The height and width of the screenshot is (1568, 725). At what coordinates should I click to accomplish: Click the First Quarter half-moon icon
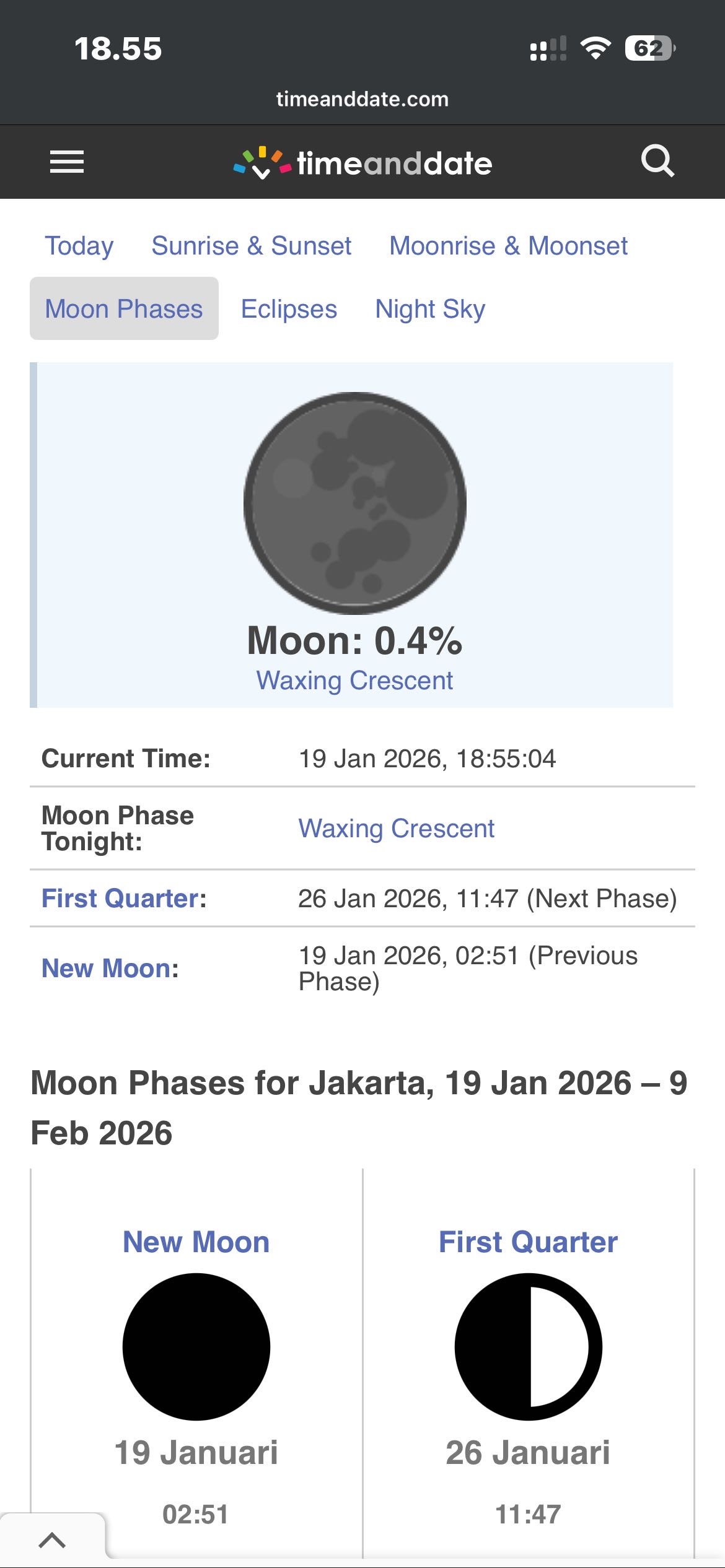528,1346
